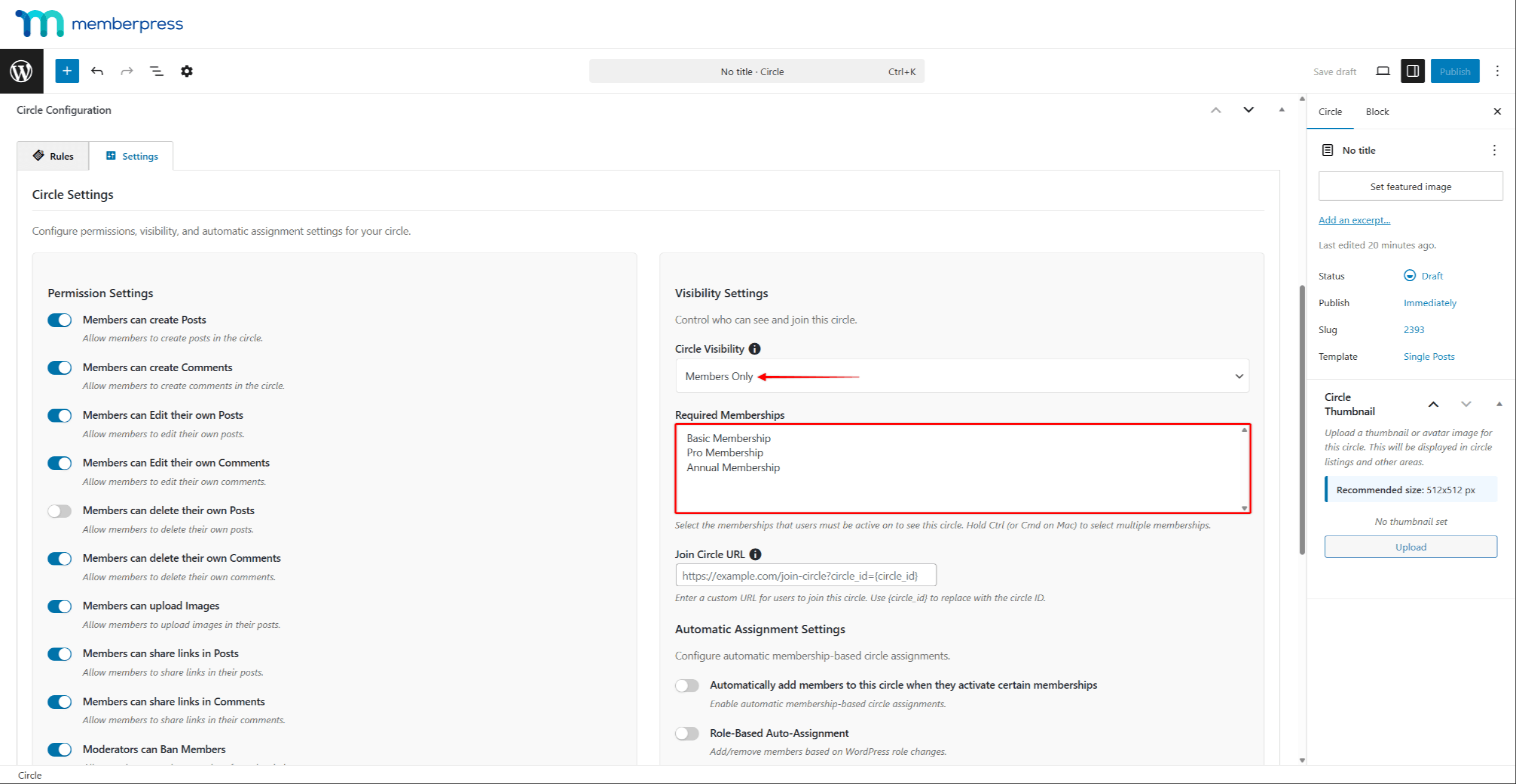The width and height of the screenshot is (1516, 784).
Task: Collapse the Circle Thumbnail panel triangle
Action: click(x=1499, y=404)
